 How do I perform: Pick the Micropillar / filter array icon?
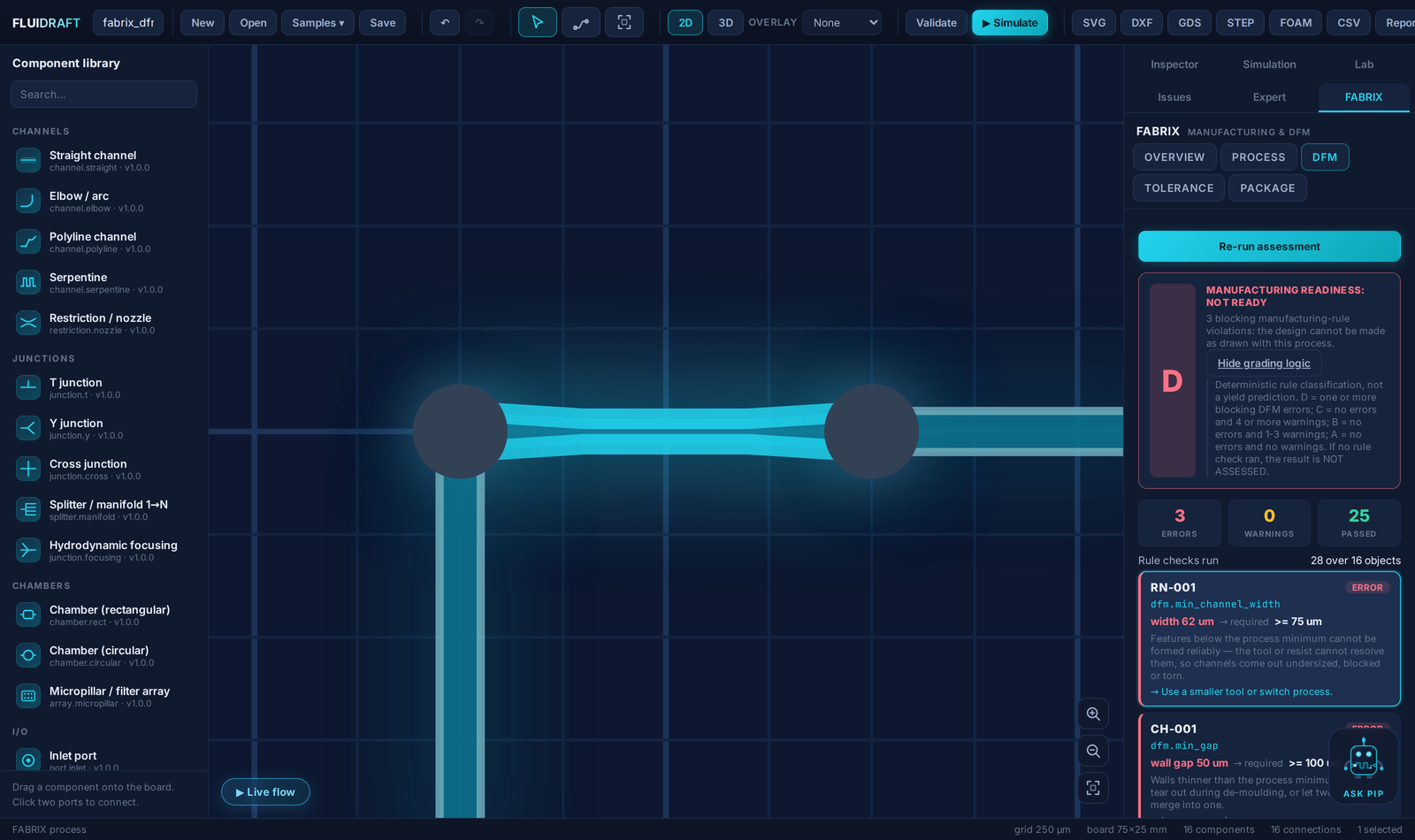tap(28, 696)
